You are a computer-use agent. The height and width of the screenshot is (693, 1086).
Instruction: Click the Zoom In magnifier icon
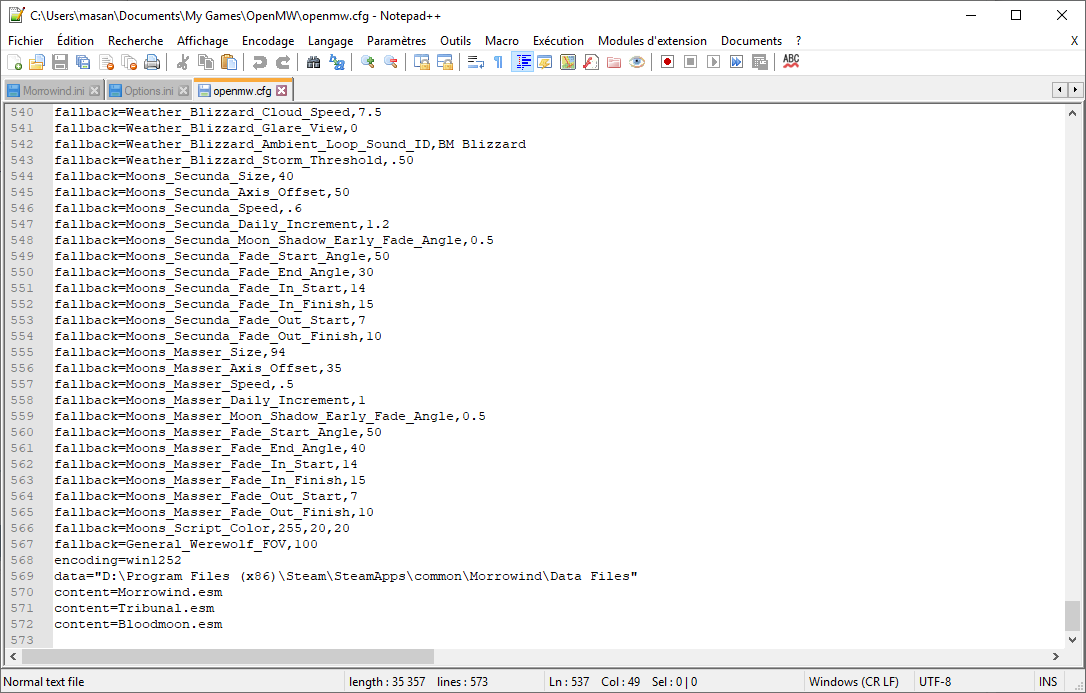(368, 62)
